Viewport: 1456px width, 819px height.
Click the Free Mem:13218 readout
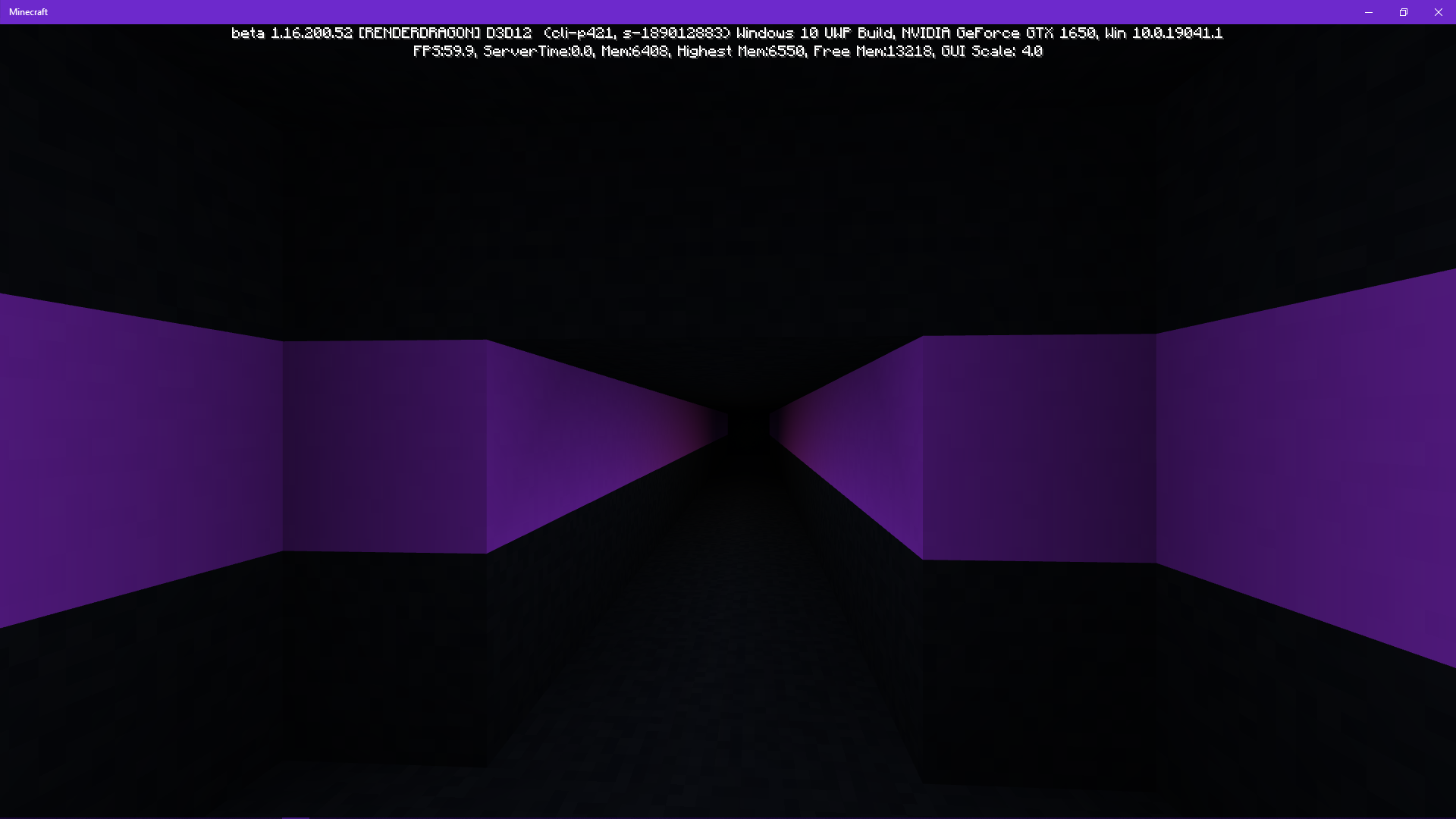872,52
